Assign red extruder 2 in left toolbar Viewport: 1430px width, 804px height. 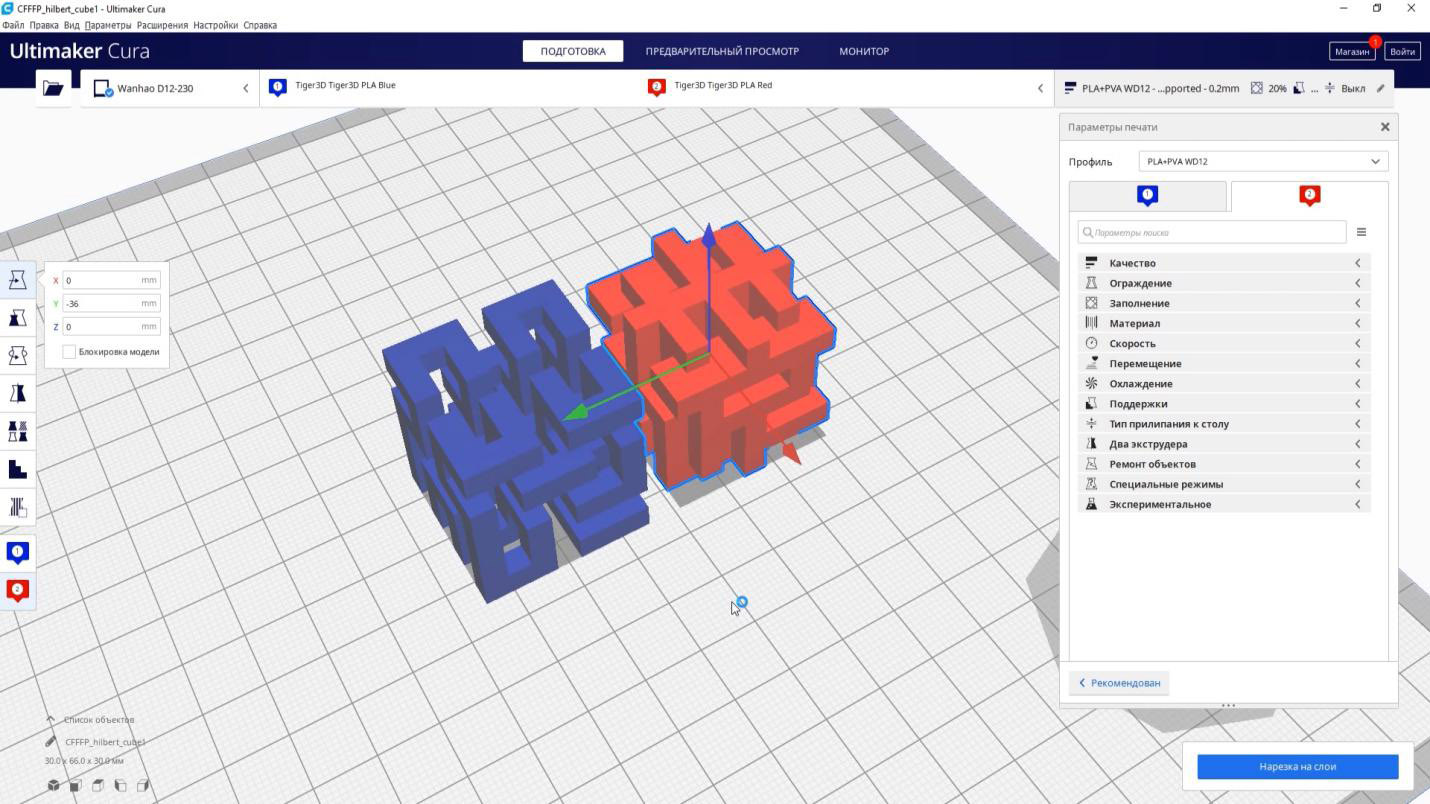(17, 590)
